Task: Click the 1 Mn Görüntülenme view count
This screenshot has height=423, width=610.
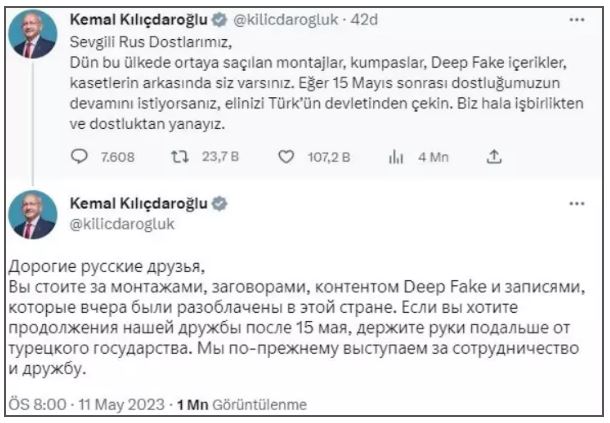Action: [242, 405]
